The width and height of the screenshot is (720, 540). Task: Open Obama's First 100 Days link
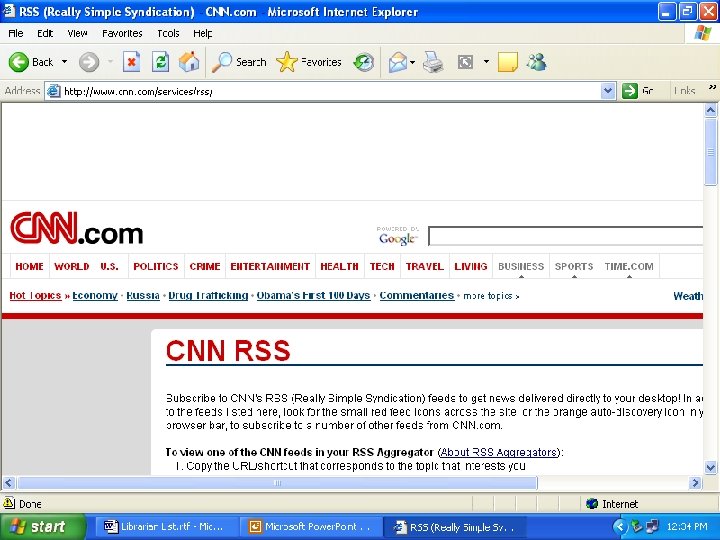pyautogui.click(x=314, y=295)
